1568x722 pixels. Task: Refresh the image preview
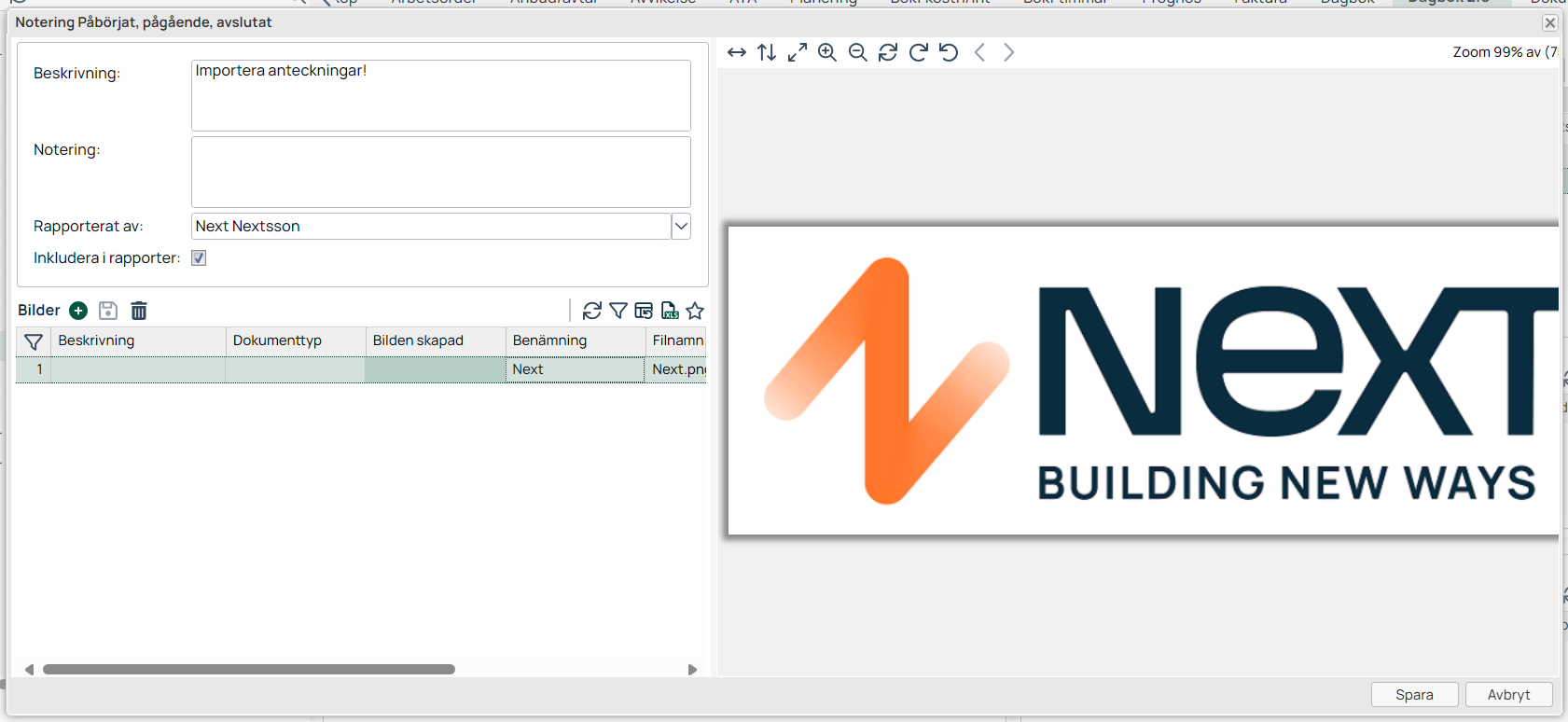pyautogui.click(x=888, y=52)
